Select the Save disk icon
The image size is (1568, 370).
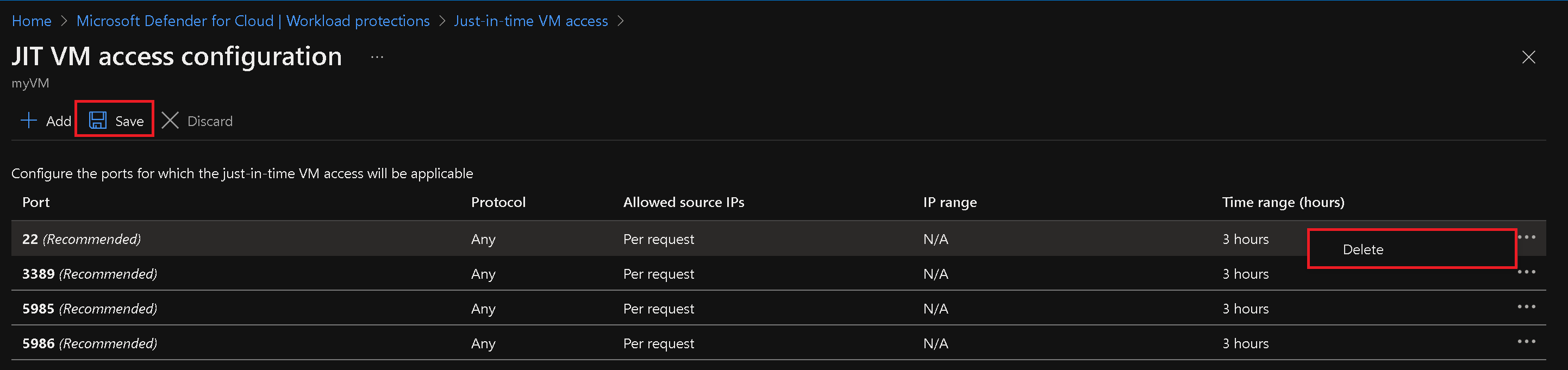(97, 120)
